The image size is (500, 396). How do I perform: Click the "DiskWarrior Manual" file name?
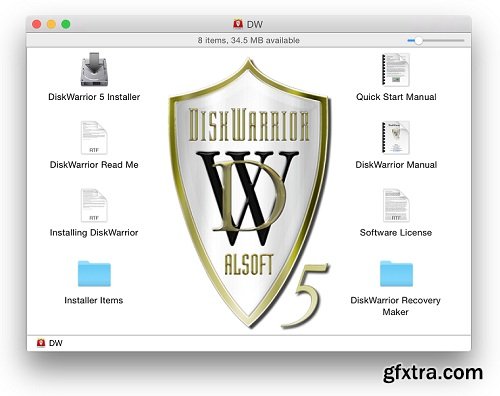tap(396, 165)
